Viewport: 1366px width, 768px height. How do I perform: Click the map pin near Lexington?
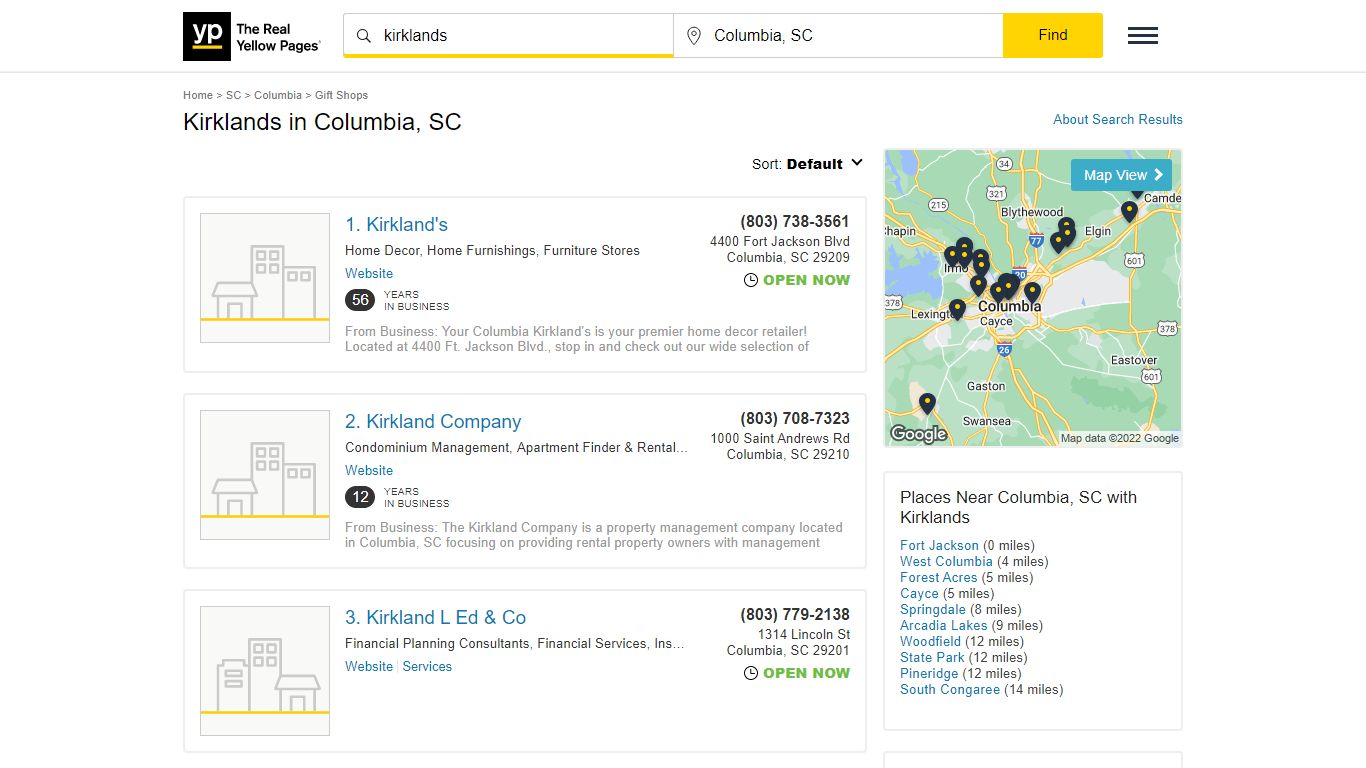click(957, 309)
